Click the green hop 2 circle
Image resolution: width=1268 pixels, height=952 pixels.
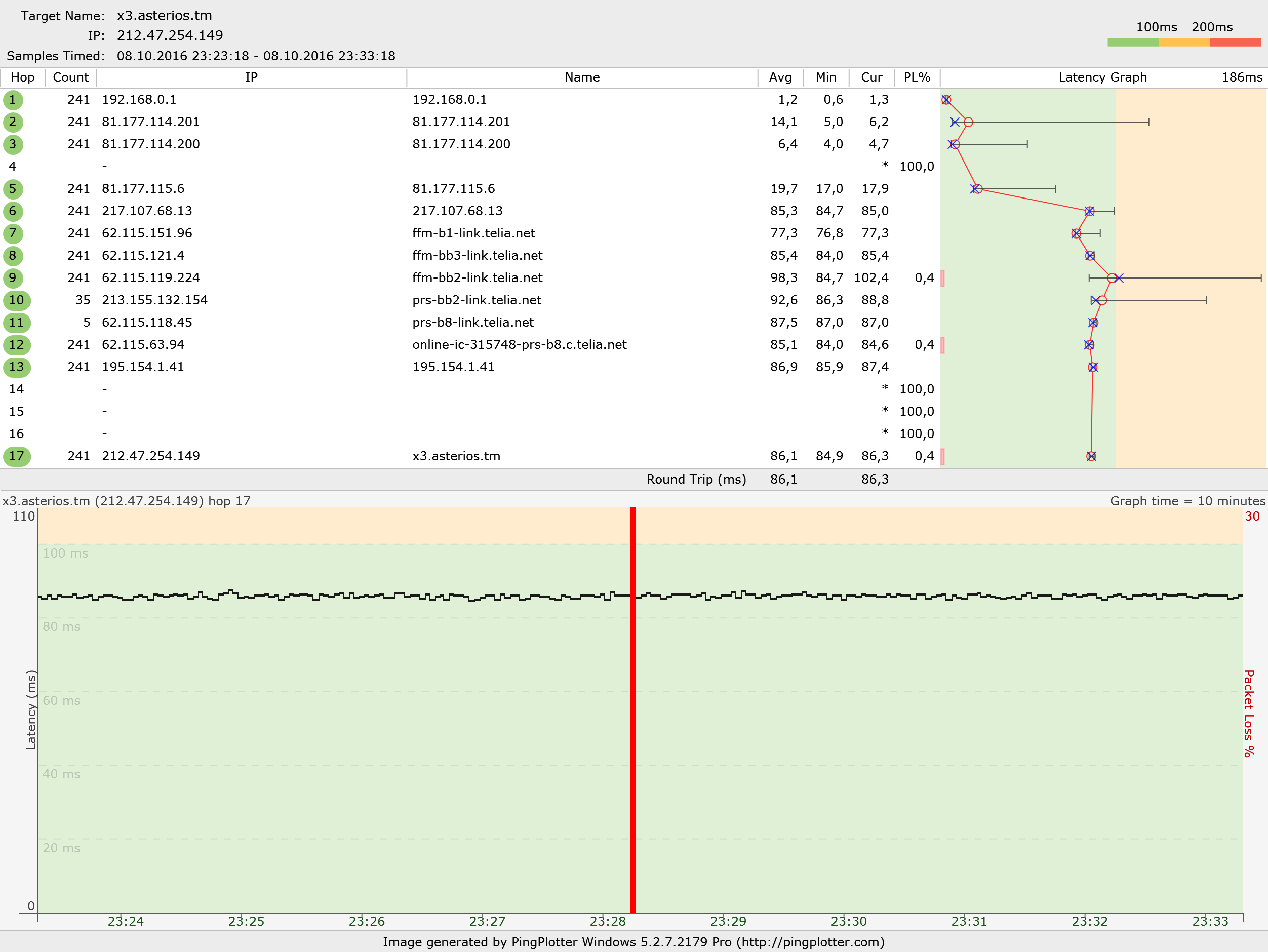click(13, 122)
